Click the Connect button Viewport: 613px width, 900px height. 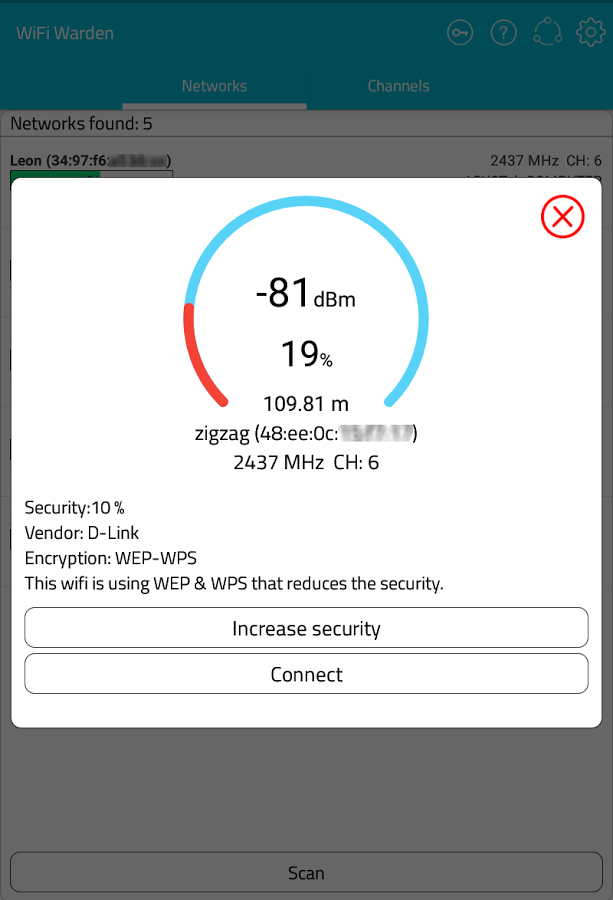point(306,674)
